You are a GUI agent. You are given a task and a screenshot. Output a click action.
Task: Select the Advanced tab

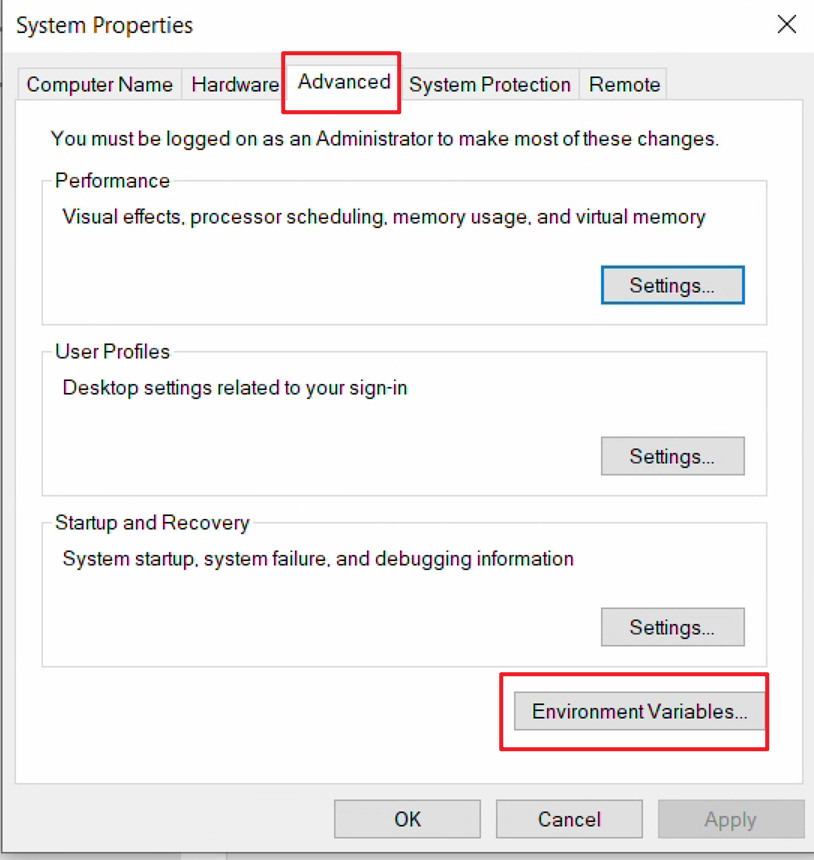click(344, 82)
